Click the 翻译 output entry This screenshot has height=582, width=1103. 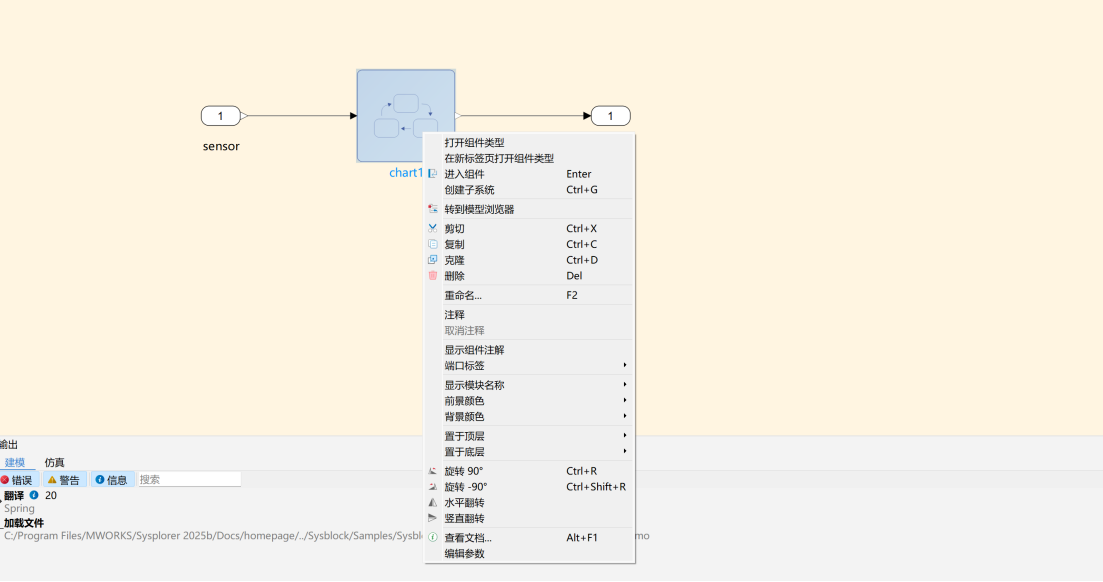click(x=14, y=495)
